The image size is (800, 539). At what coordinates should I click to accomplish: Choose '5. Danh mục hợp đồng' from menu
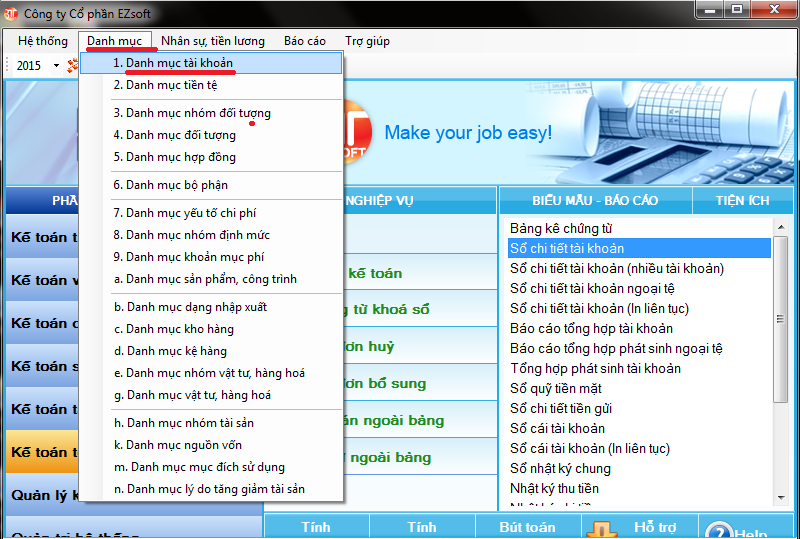click(x=174, y=157)
